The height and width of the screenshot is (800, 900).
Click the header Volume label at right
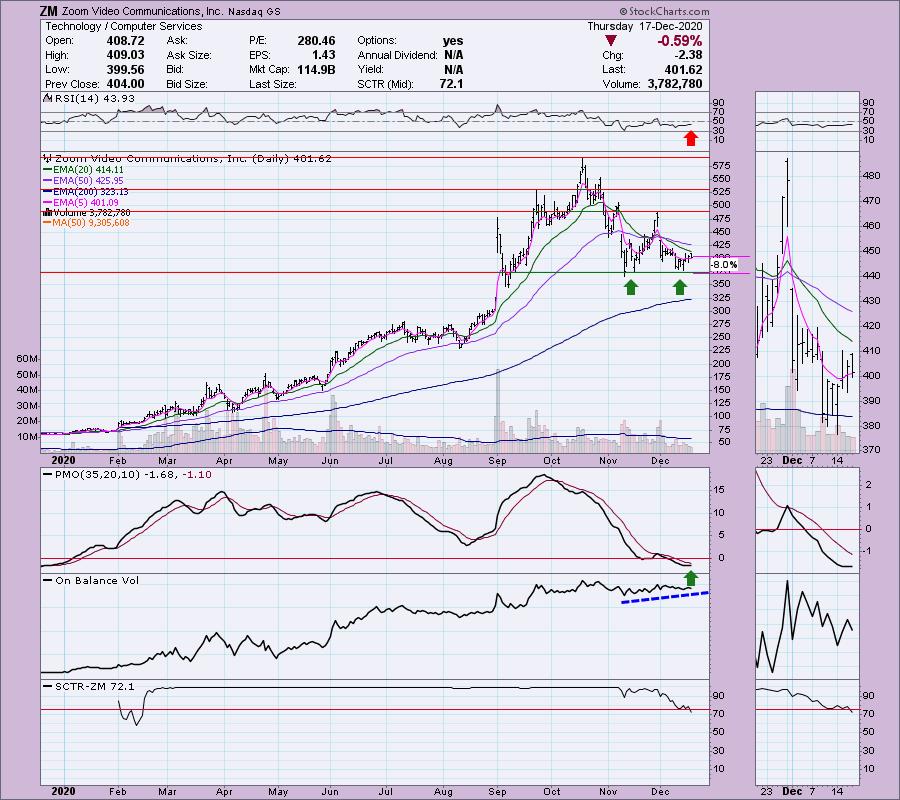point(622,84)
